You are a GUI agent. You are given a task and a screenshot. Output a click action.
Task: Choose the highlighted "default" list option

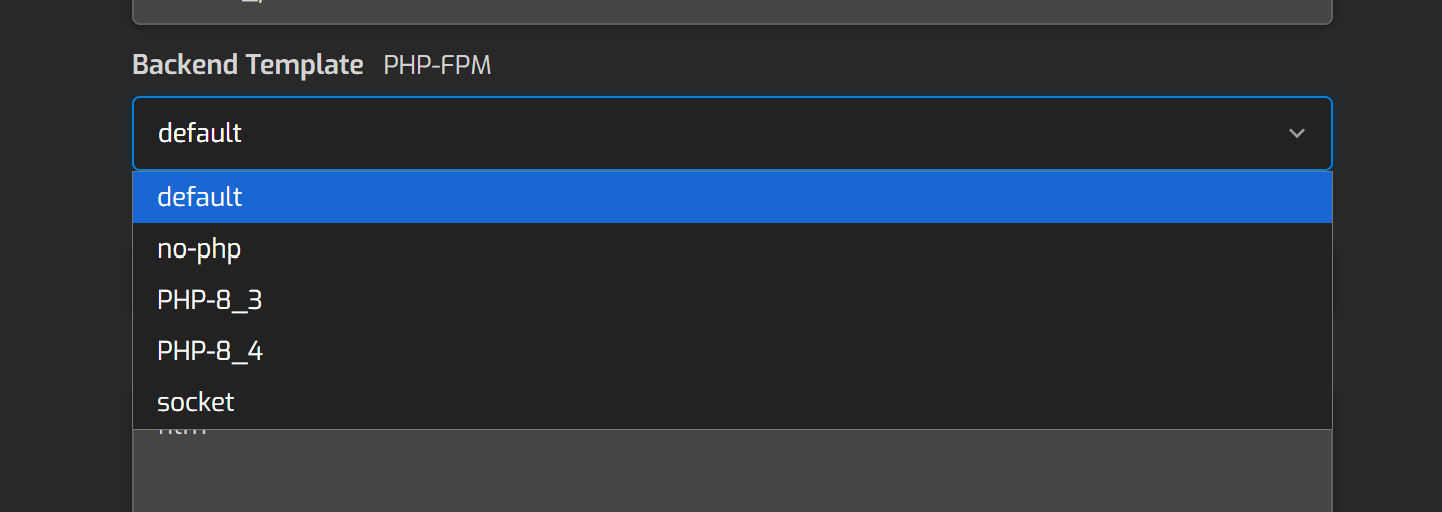pyautogui.click(x=199, y=197)
